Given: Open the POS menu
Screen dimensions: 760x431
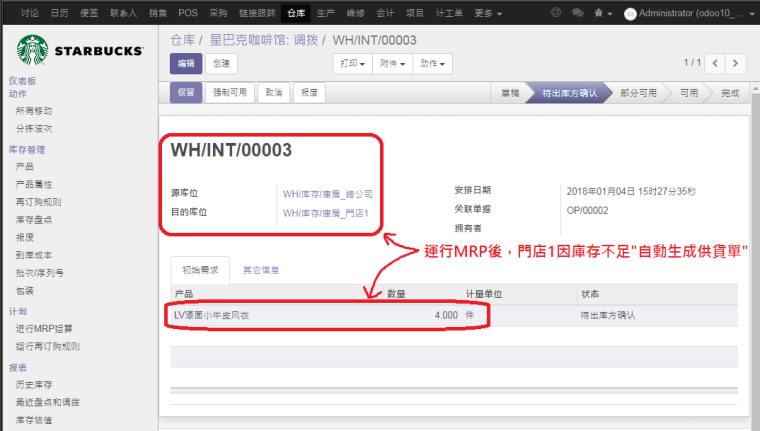Looking at the screenshot, I should point(188,13).
